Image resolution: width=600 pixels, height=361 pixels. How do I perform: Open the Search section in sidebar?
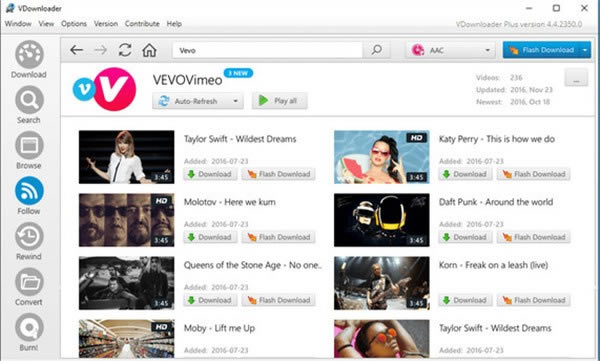pyautogui.click(x=29, y=105)
